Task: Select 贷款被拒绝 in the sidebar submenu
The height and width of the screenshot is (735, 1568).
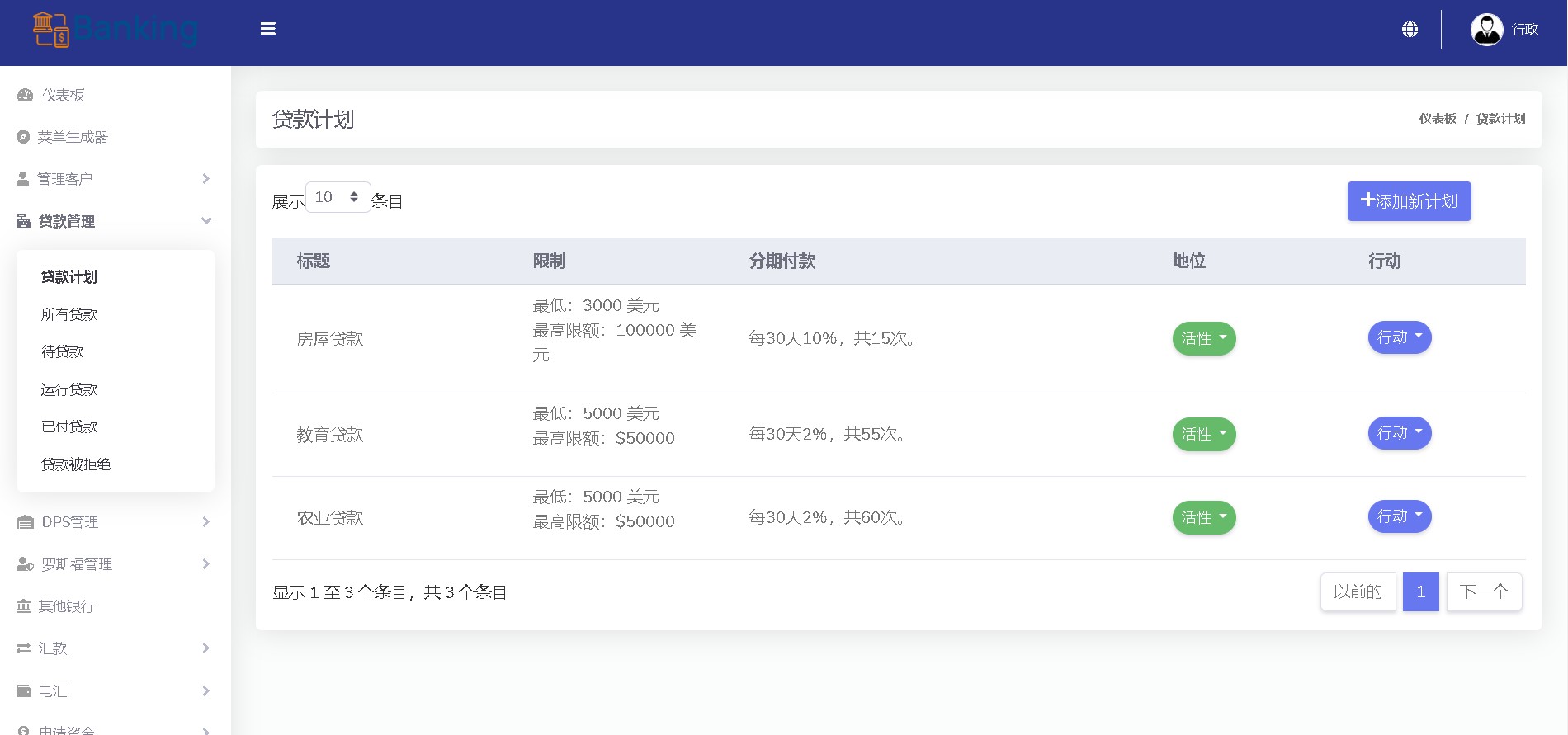Action: coord(76,464)
